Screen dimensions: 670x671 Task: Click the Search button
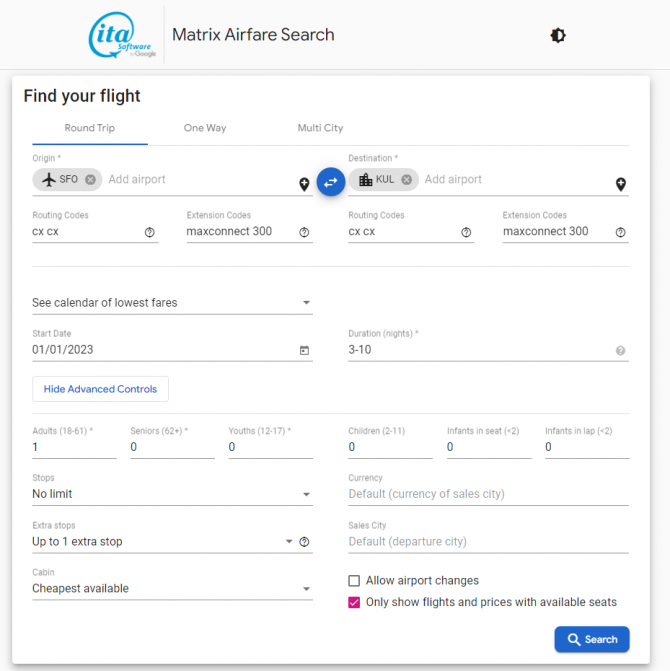(592, 639)
